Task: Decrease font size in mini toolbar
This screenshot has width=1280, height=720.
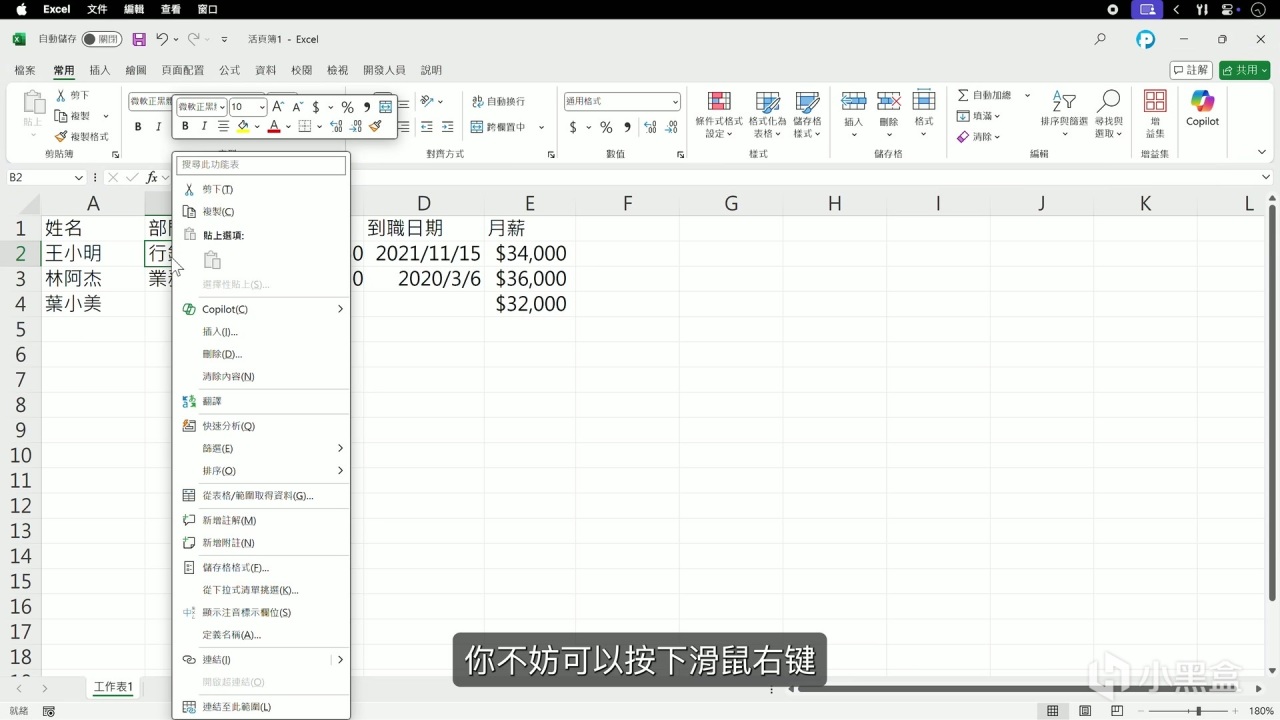Action: click(x=297, y=107)
